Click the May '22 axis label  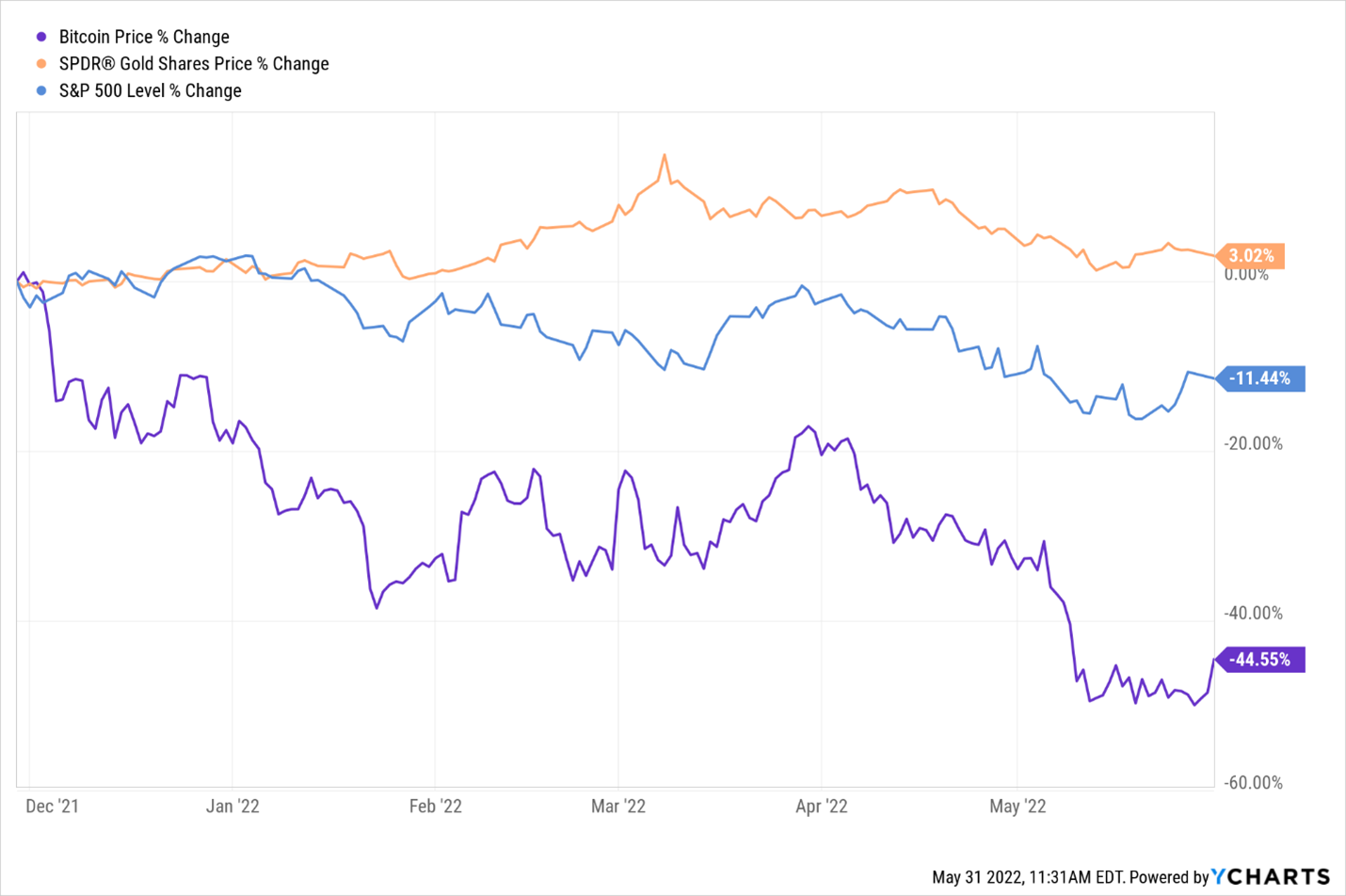pos(1018,807)
